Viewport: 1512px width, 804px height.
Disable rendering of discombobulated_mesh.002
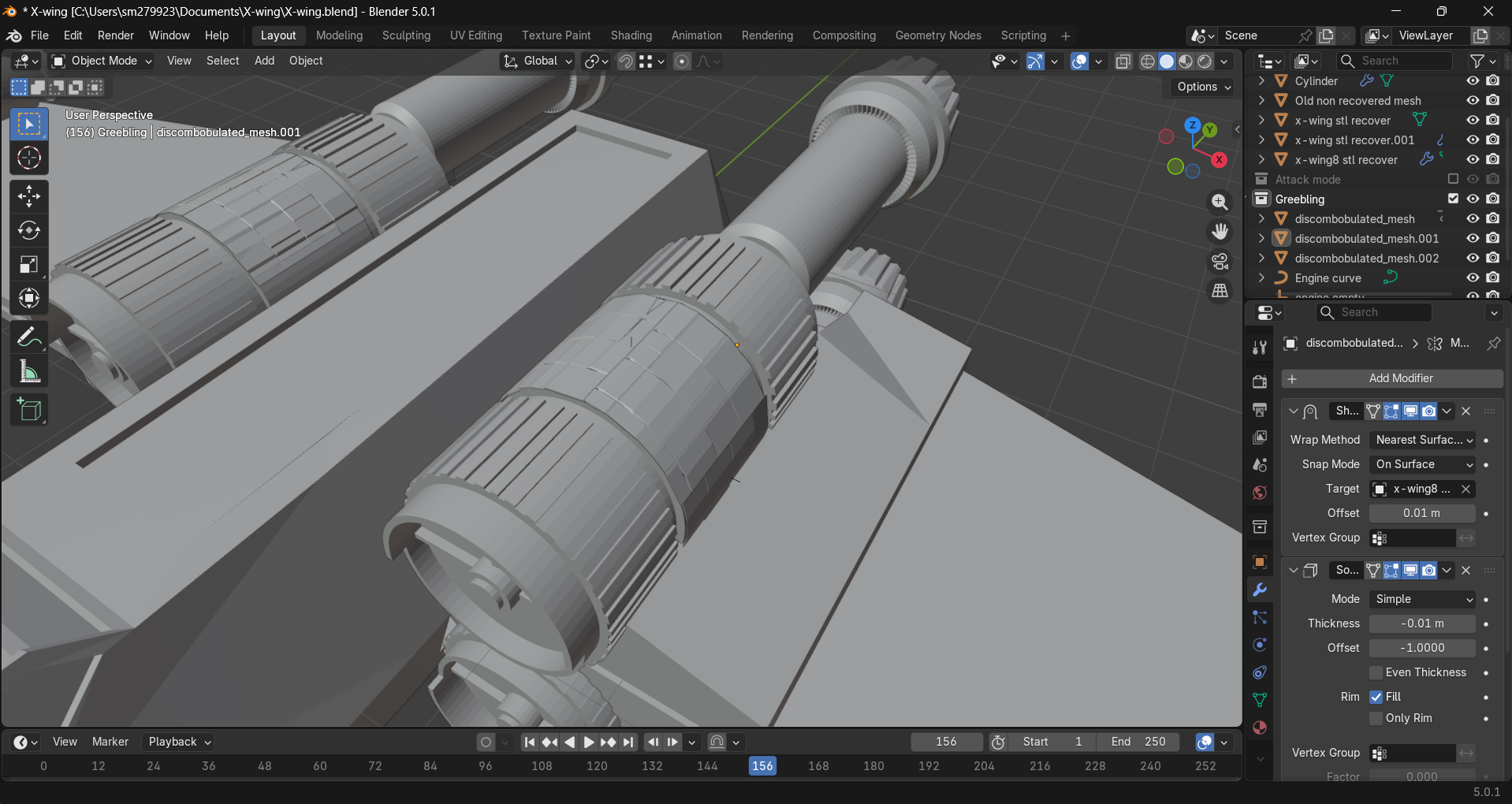click(1493, 258)
